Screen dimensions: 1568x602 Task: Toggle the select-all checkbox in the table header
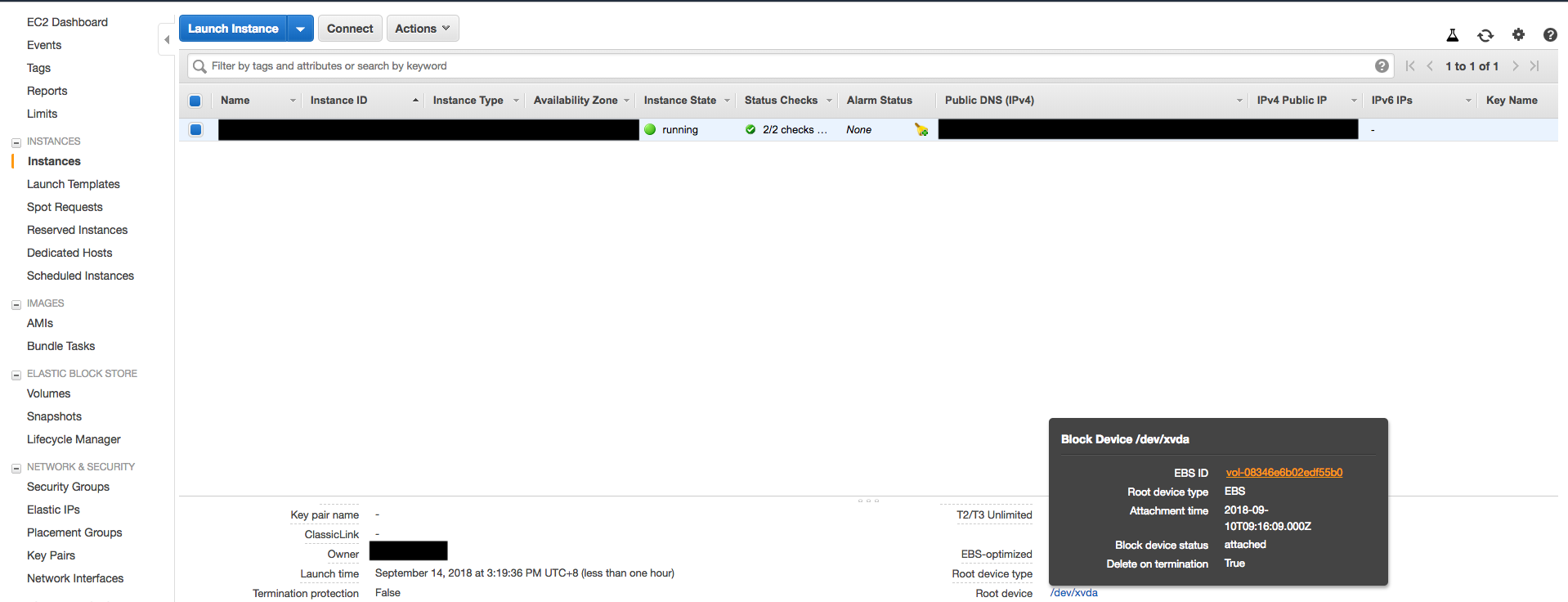pyautogui.click(x=195, y=101)
